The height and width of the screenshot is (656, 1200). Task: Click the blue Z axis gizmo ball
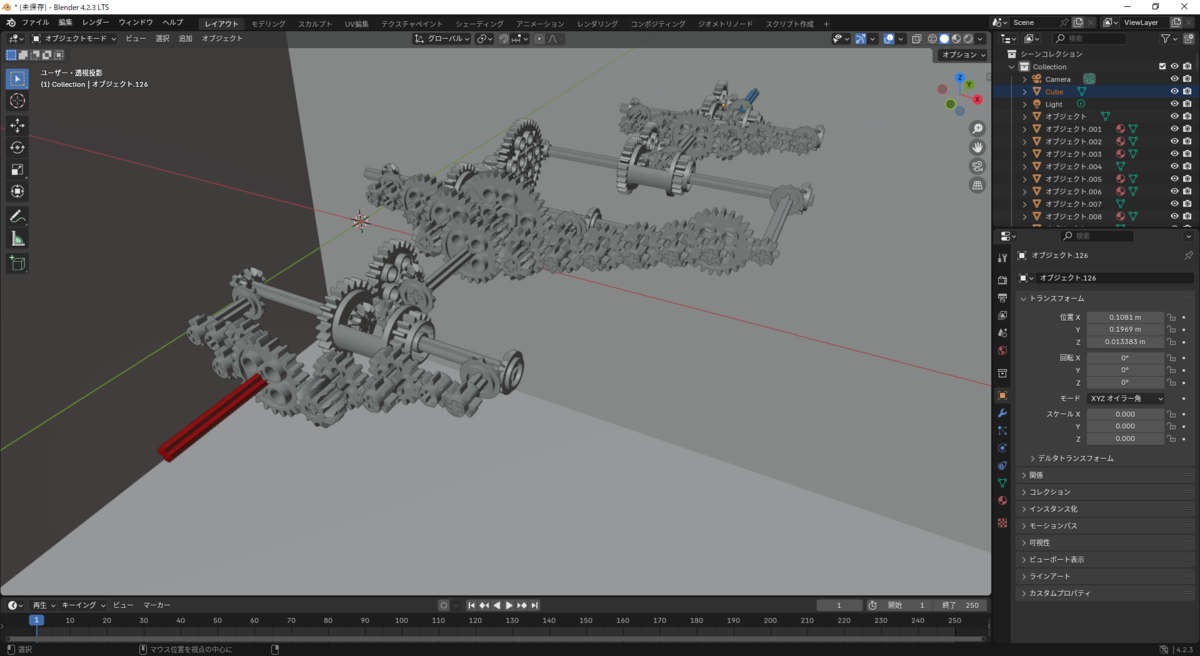point(959,77)
